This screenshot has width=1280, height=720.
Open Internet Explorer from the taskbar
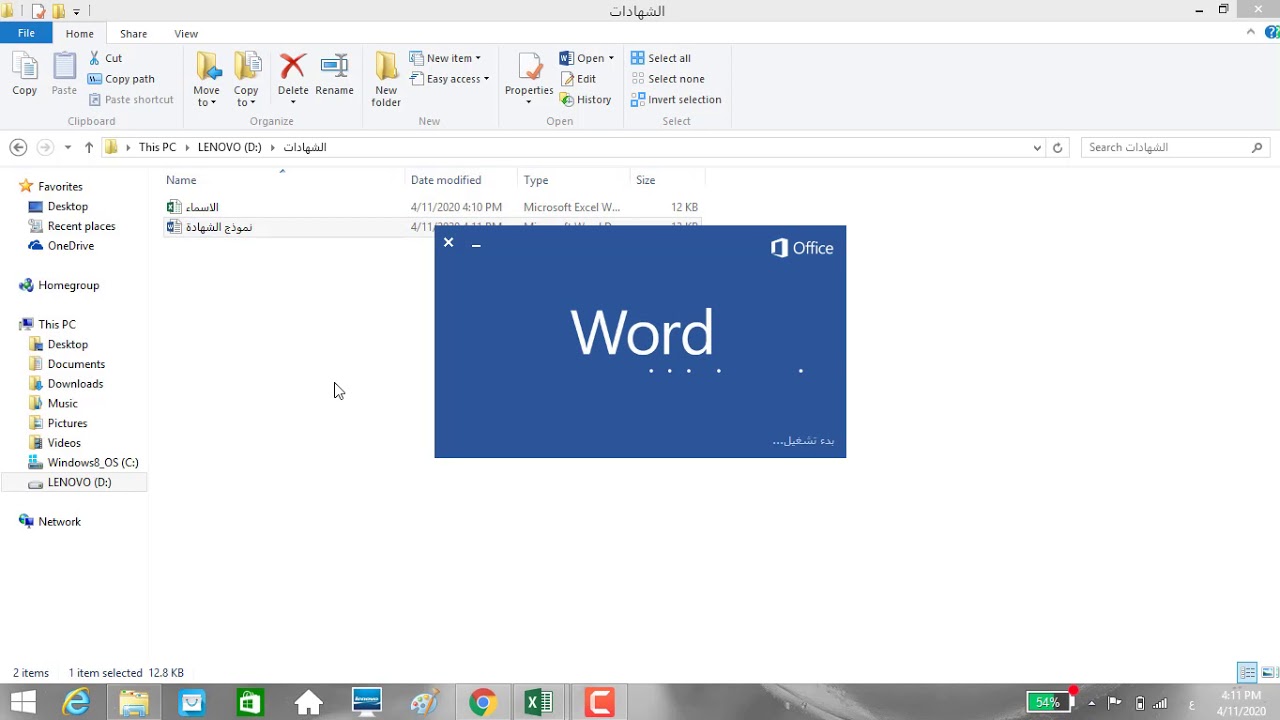click(76, 703)
